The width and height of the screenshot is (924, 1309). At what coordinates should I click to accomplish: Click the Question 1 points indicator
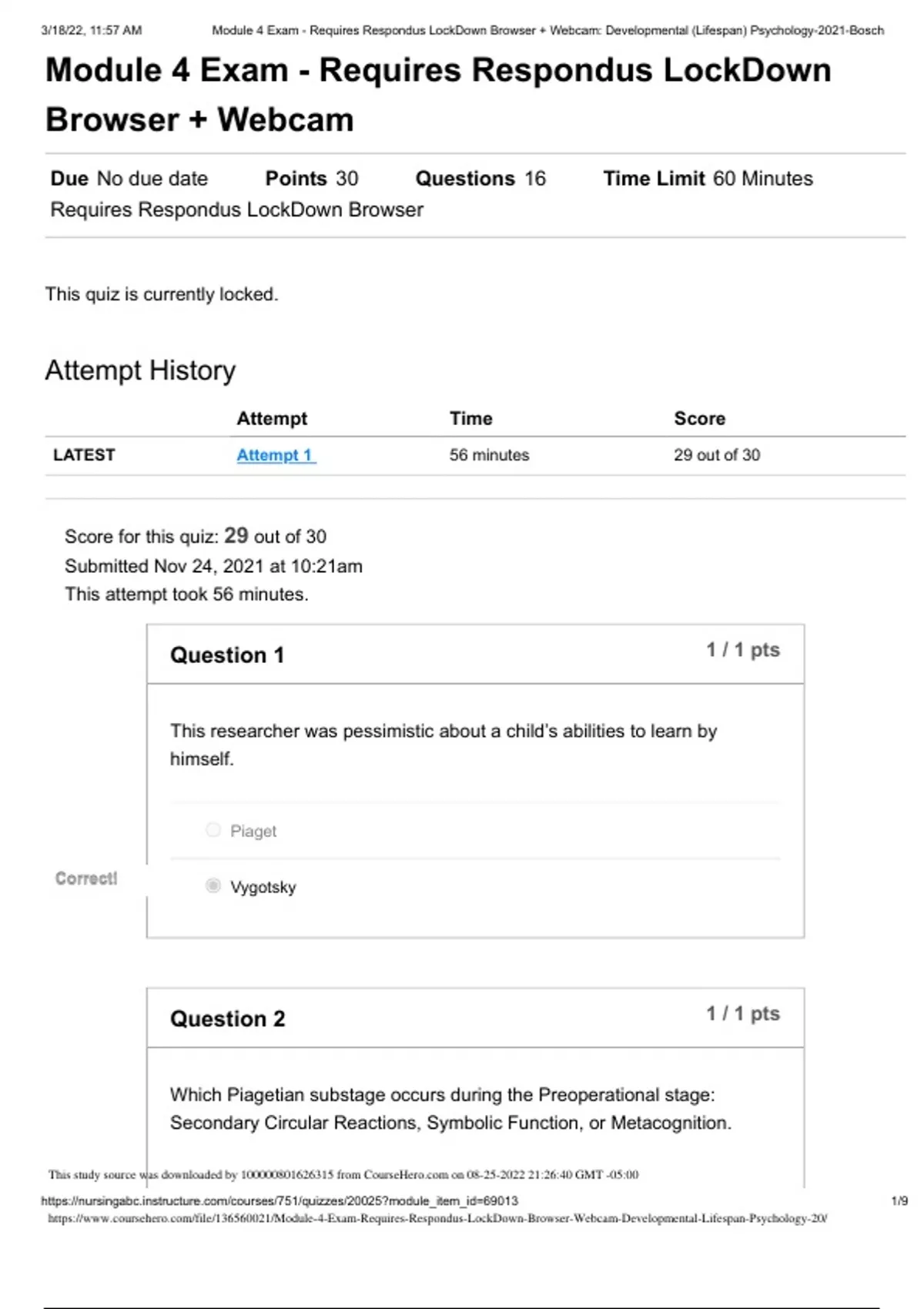point(742,650)
